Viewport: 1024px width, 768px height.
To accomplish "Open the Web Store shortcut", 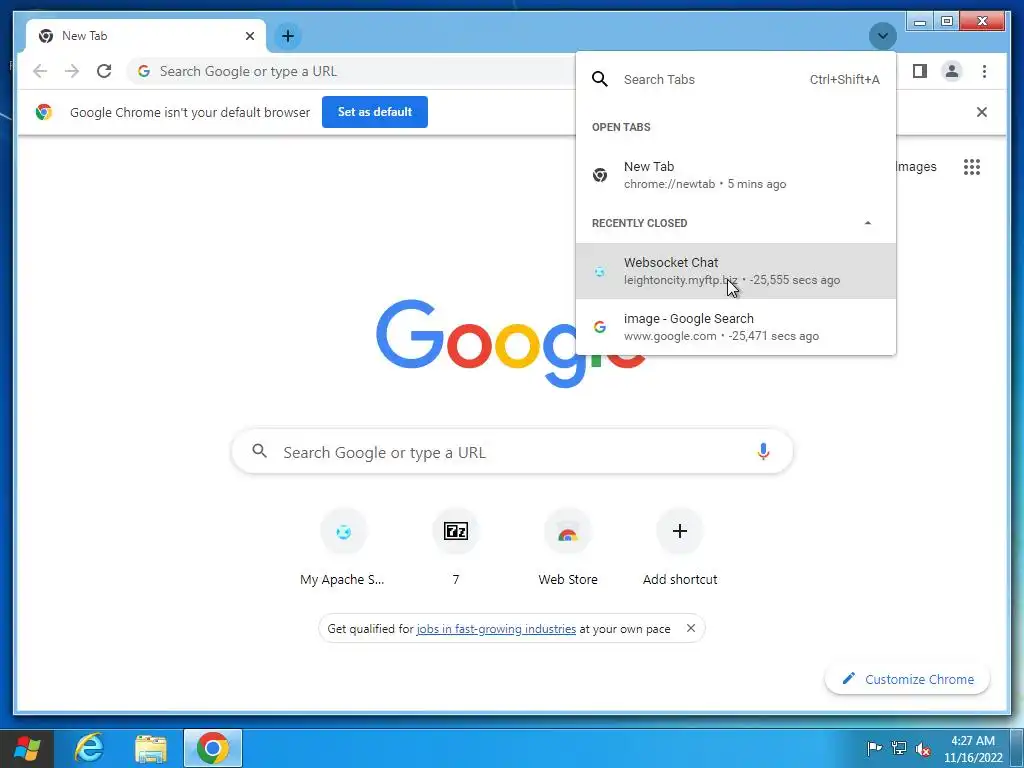I will pos(568,548).
